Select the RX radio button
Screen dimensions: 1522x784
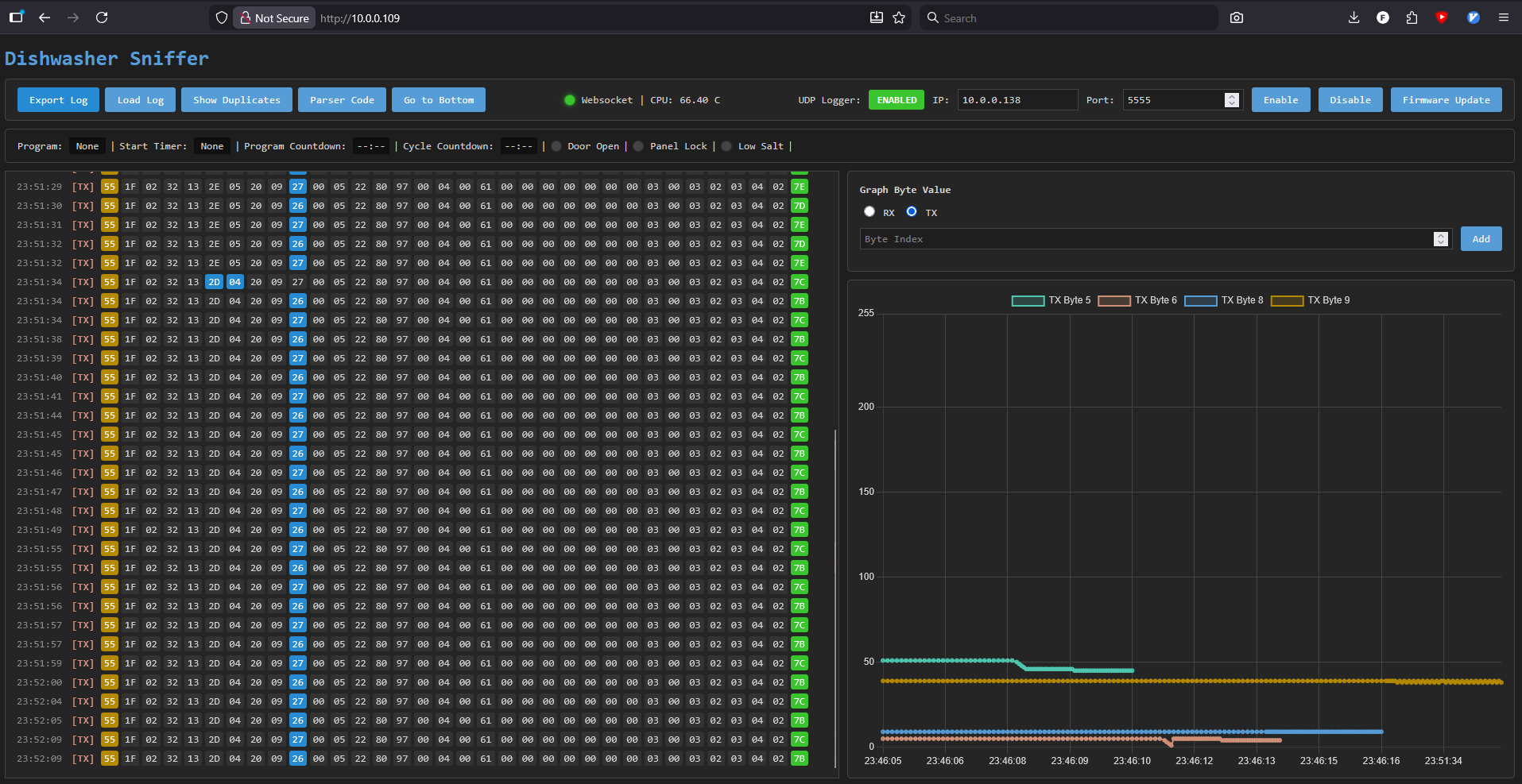coord(869,211)
